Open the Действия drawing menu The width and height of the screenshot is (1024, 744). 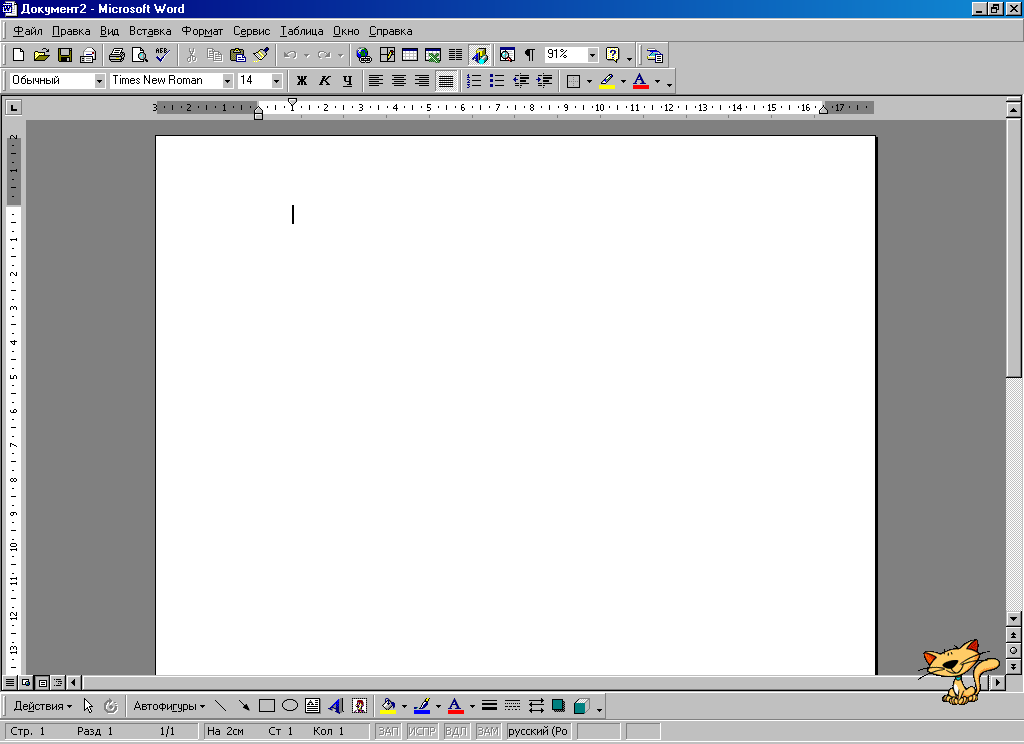pyautogui.click(x=42, y=706)
